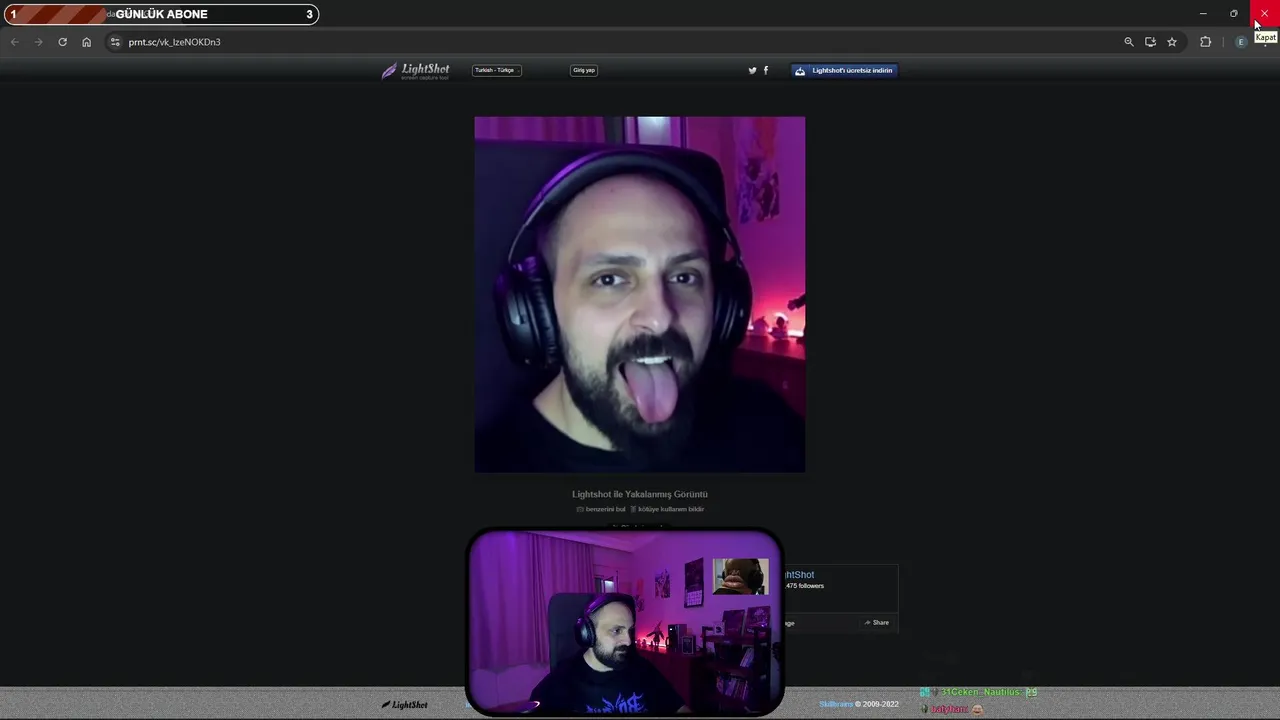1280x720 pixels.
Task: Open the Turkish - Türkçe language dropdown
Action: click(497, 70)
